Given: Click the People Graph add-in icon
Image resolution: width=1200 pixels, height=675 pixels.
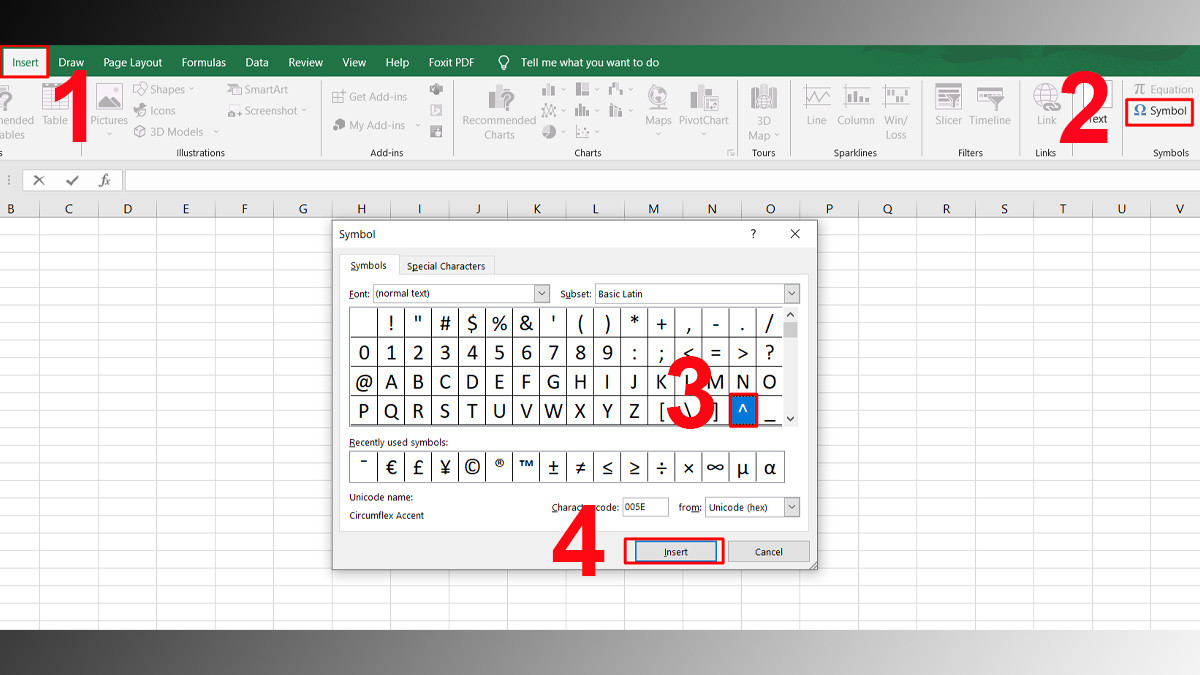Looking at the screenshot, I should click(436, 132).
